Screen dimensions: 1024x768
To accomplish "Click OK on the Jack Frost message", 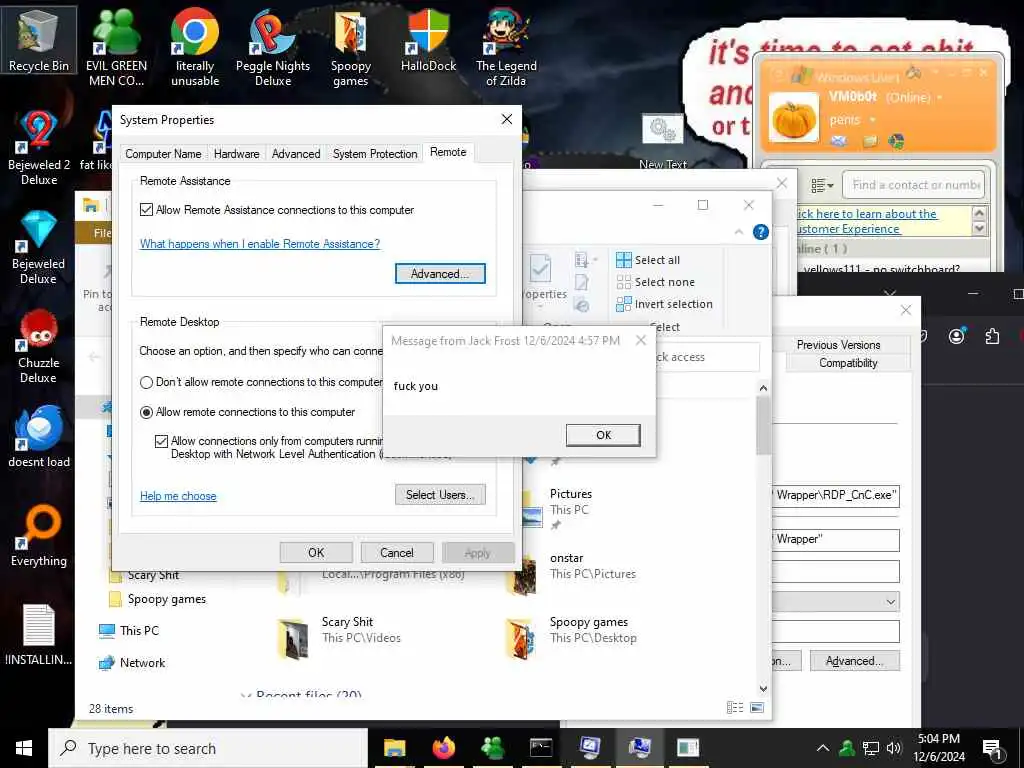I will tap(603, 435).
